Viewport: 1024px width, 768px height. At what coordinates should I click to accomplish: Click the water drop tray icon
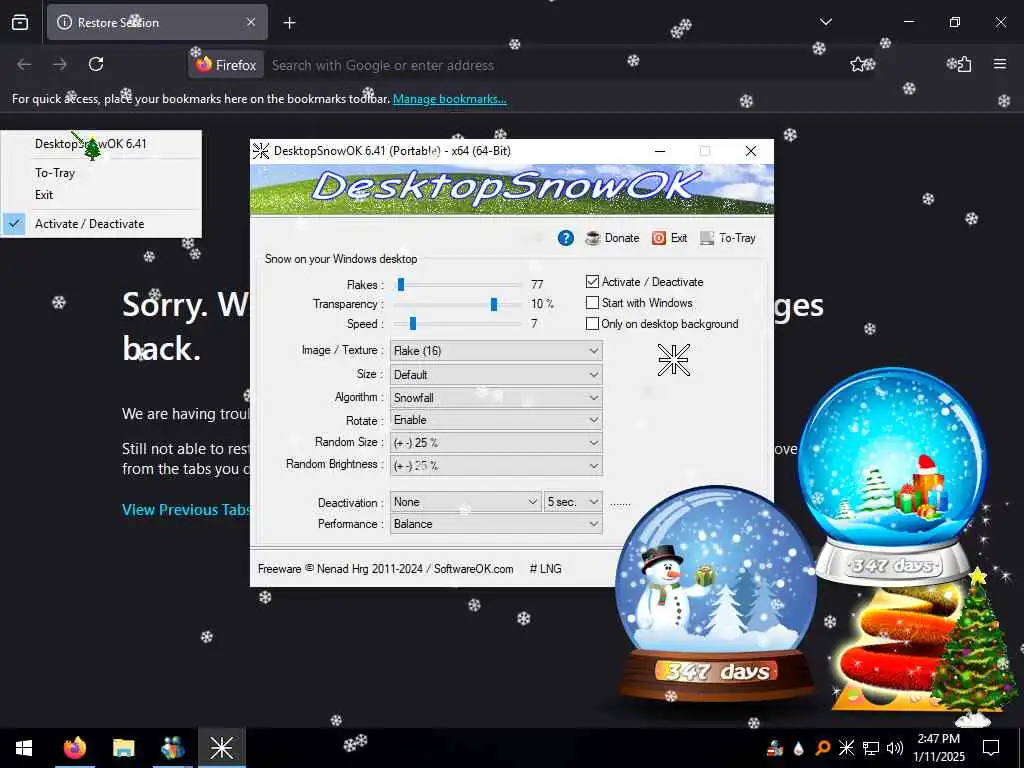pos(799,748)
